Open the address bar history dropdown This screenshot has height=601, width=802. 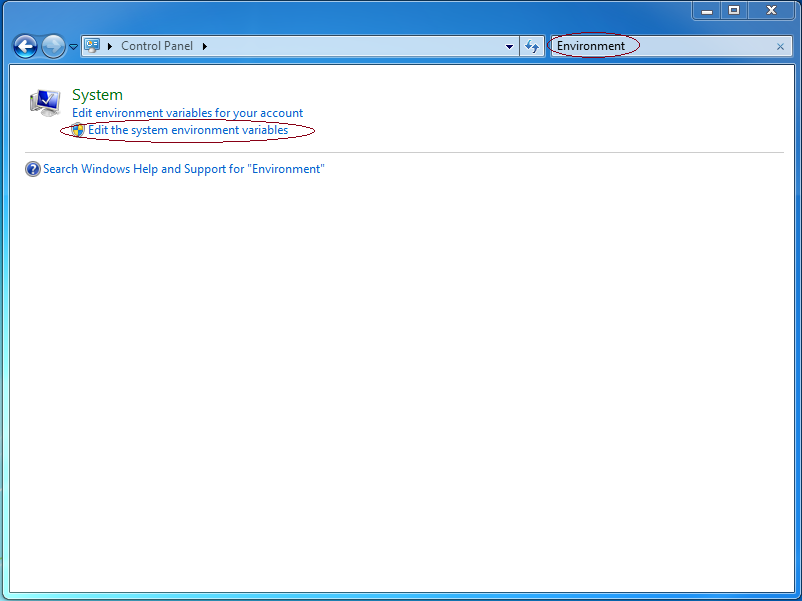509,46
